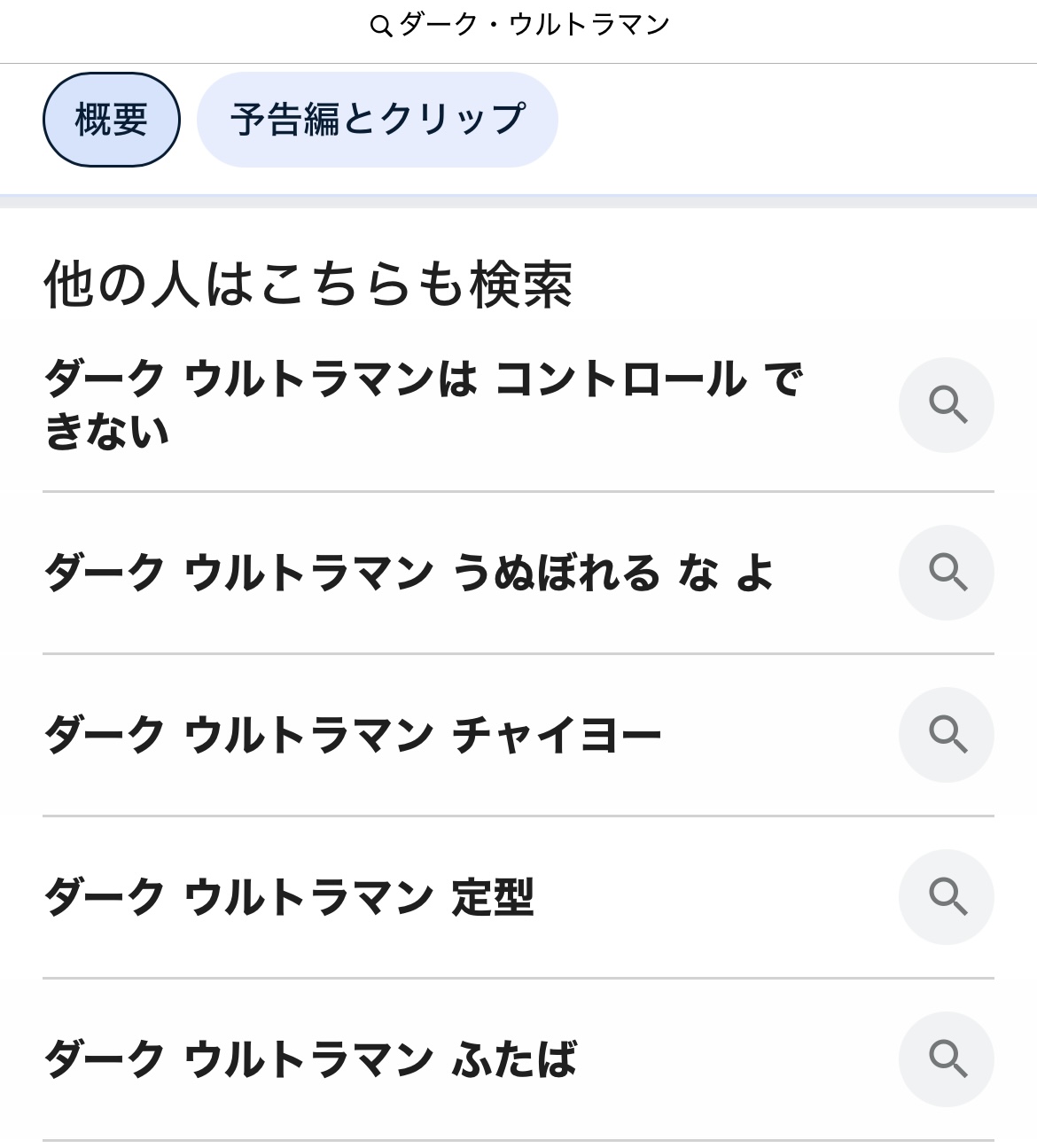Tap the search icon beside コントロール できない suggestion
Screen dimensions: 1037x1148
point(947,405)
